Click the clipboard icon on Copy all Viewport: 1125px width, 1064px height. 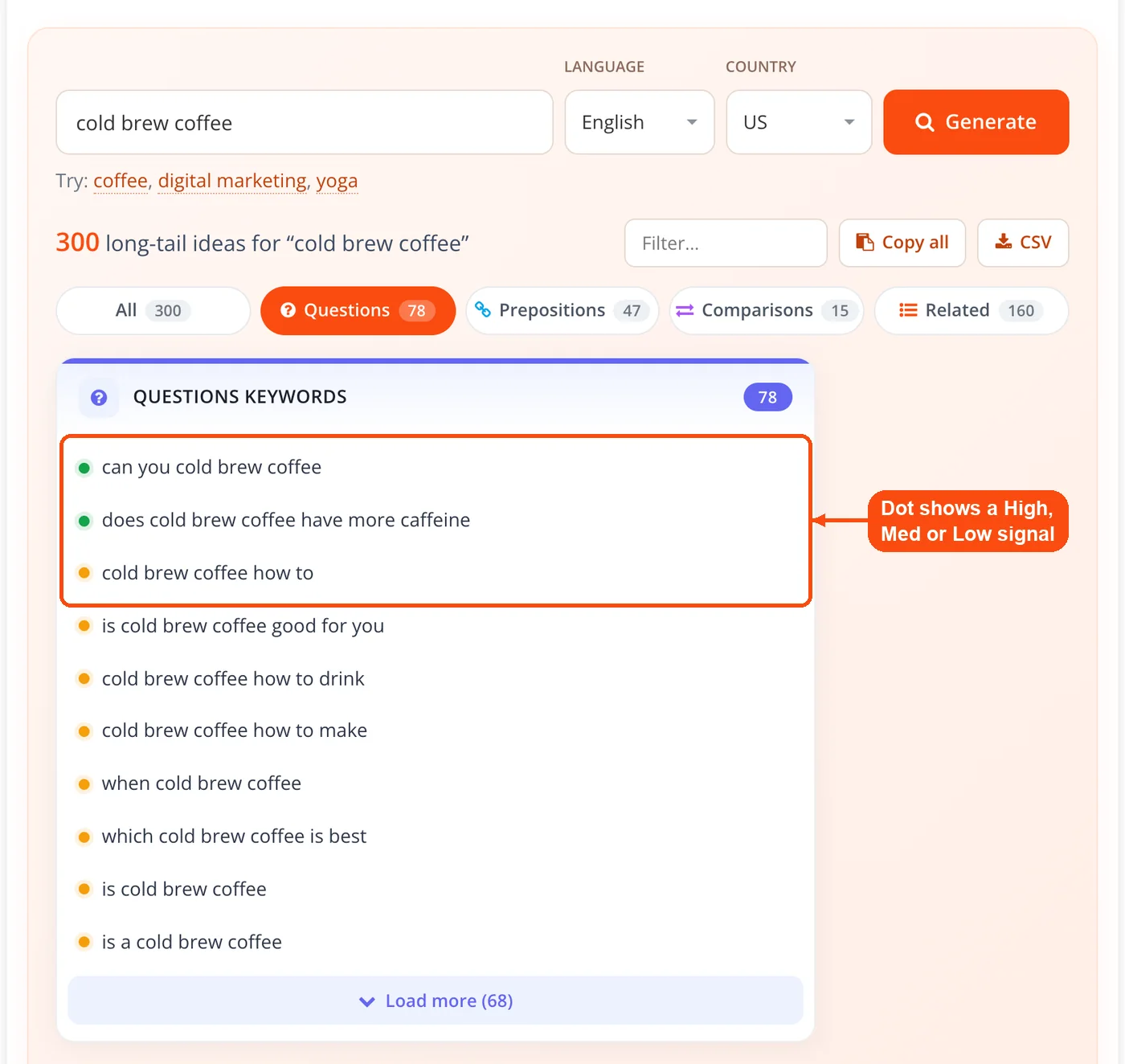865,242
